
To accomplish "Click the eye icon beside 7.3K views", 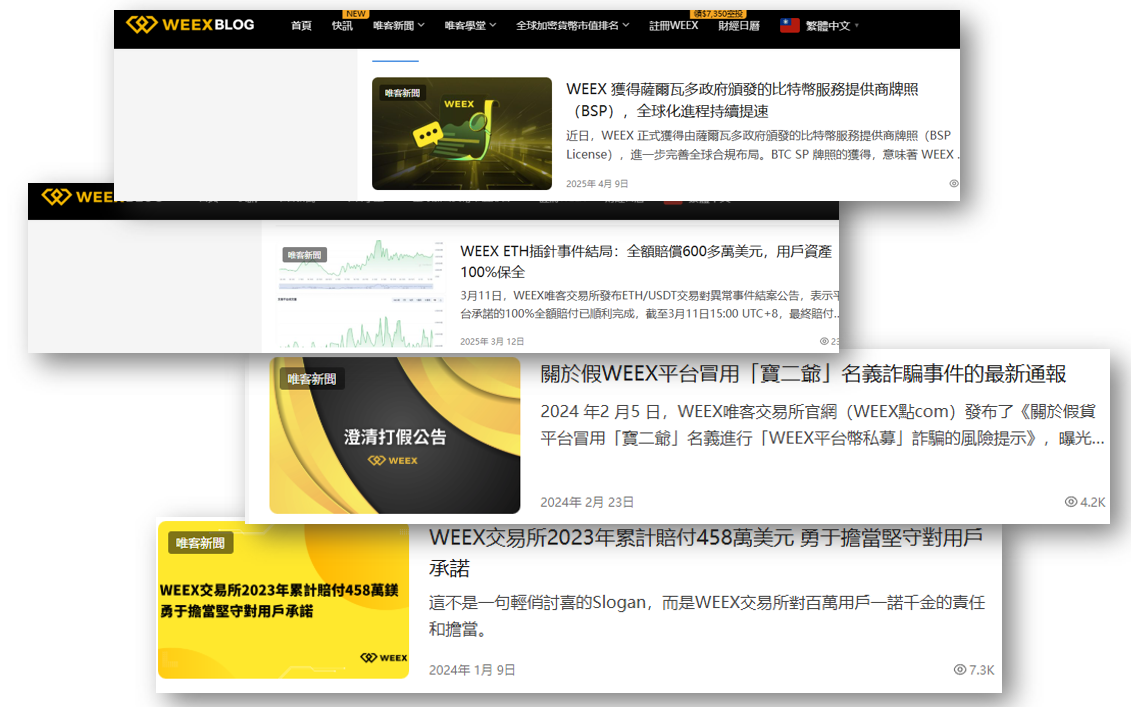I will (x=959, y=669).
